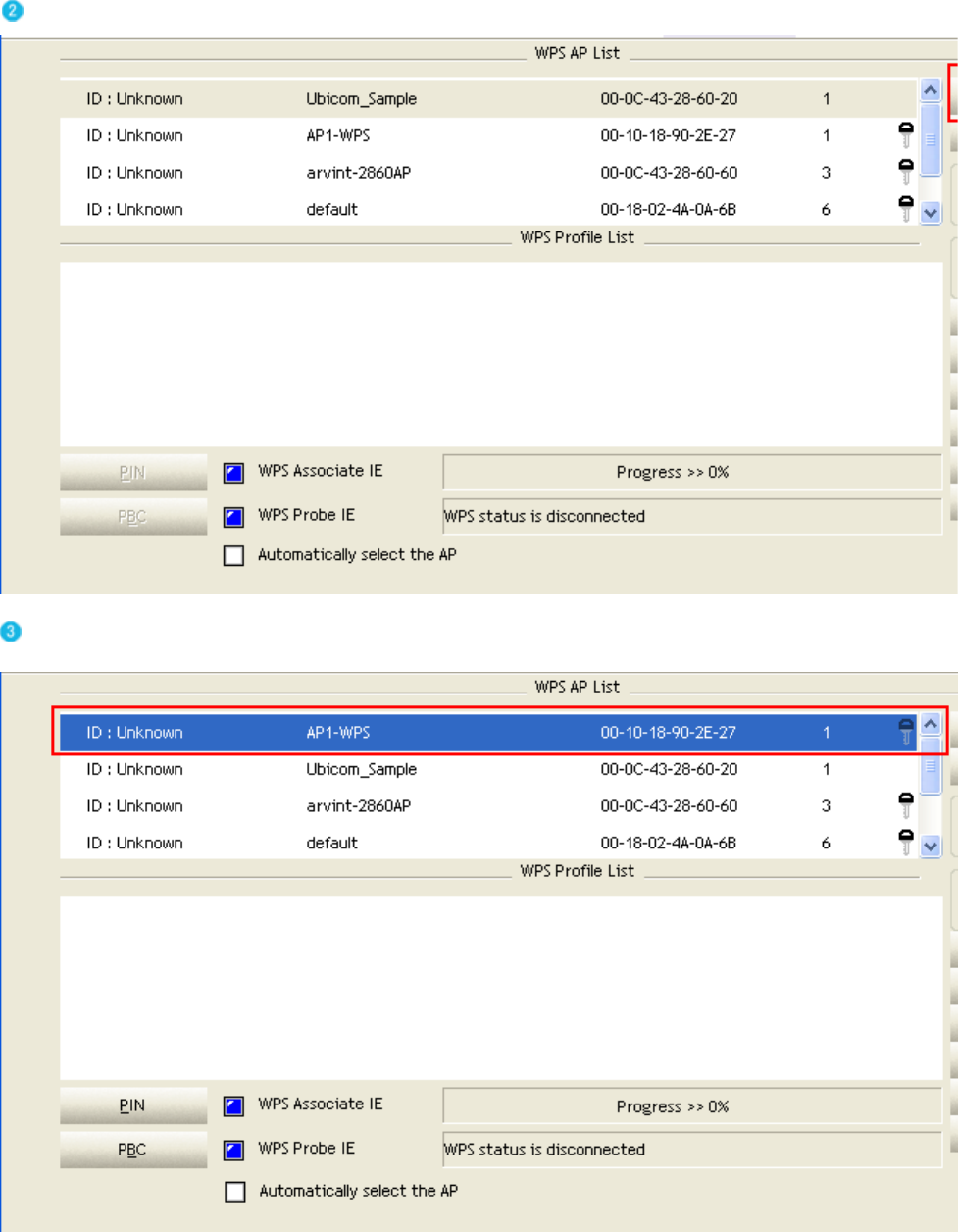Click the scrollbar thumb in the upper AP list

[x=931, y=139]
